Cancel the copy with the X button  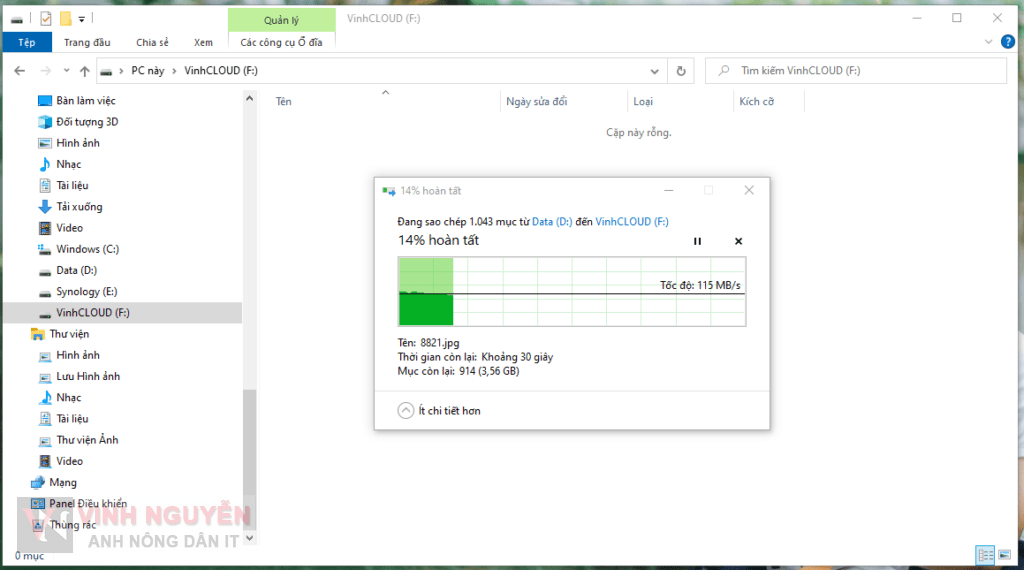pos(738,241)
